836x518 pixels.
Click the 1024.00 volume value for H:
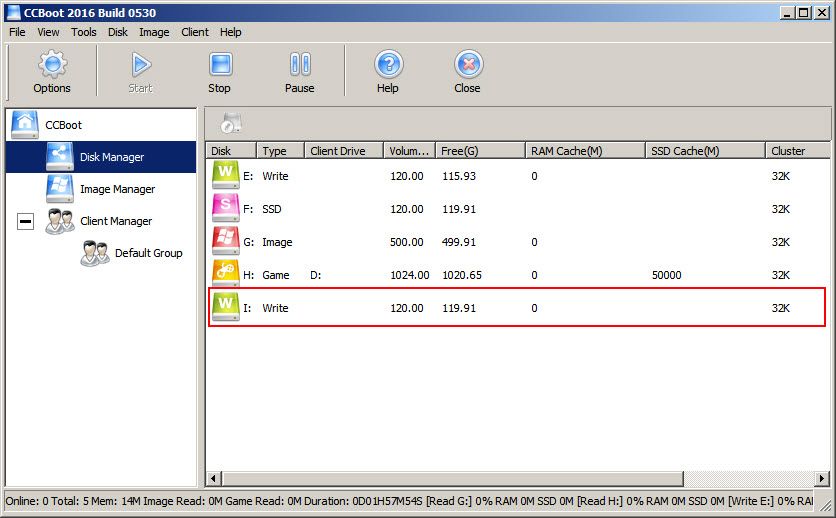pos(409,275)
